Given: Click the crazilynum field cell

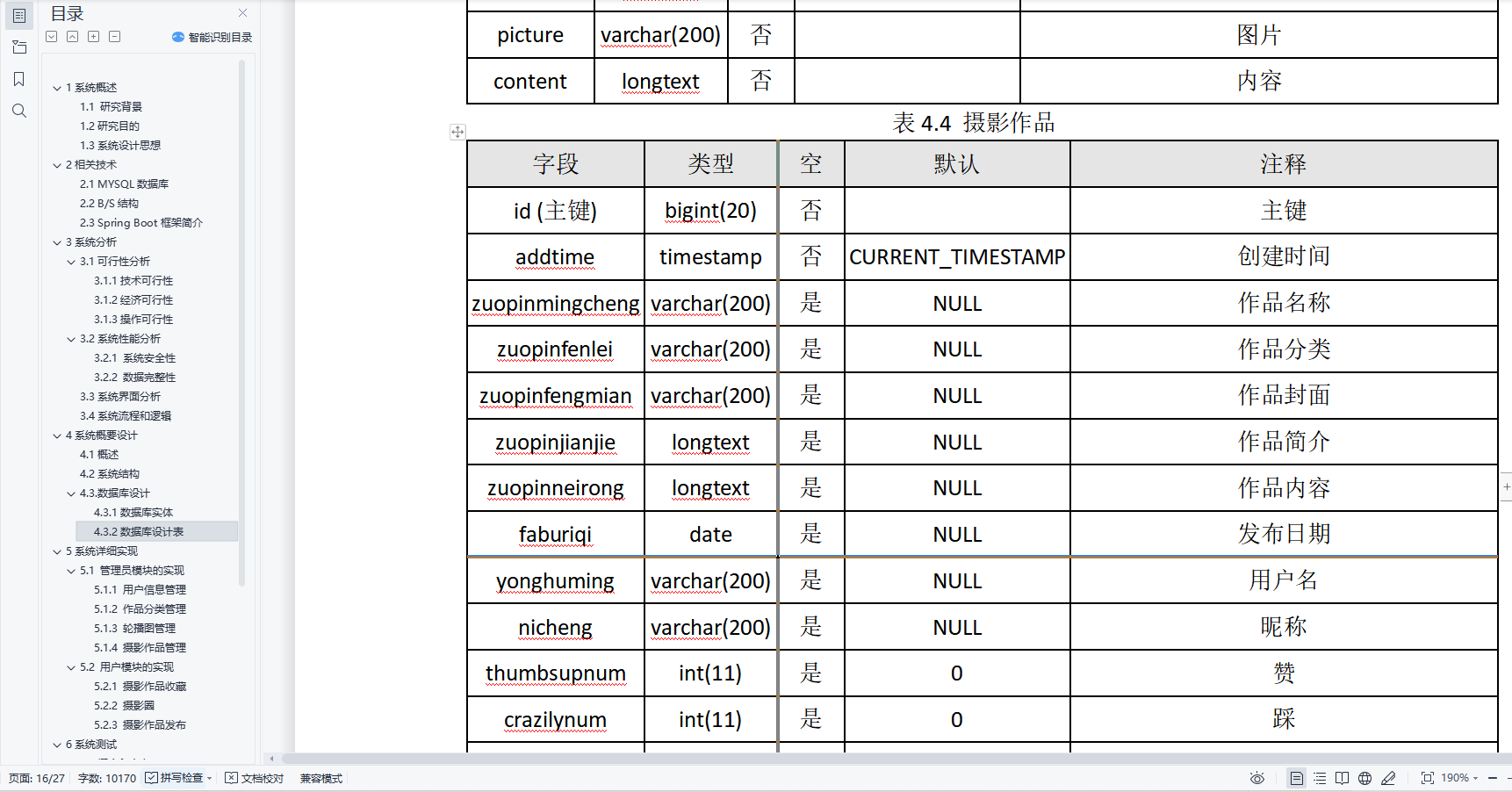Looking at the screenshot, I should coord(556,720).
